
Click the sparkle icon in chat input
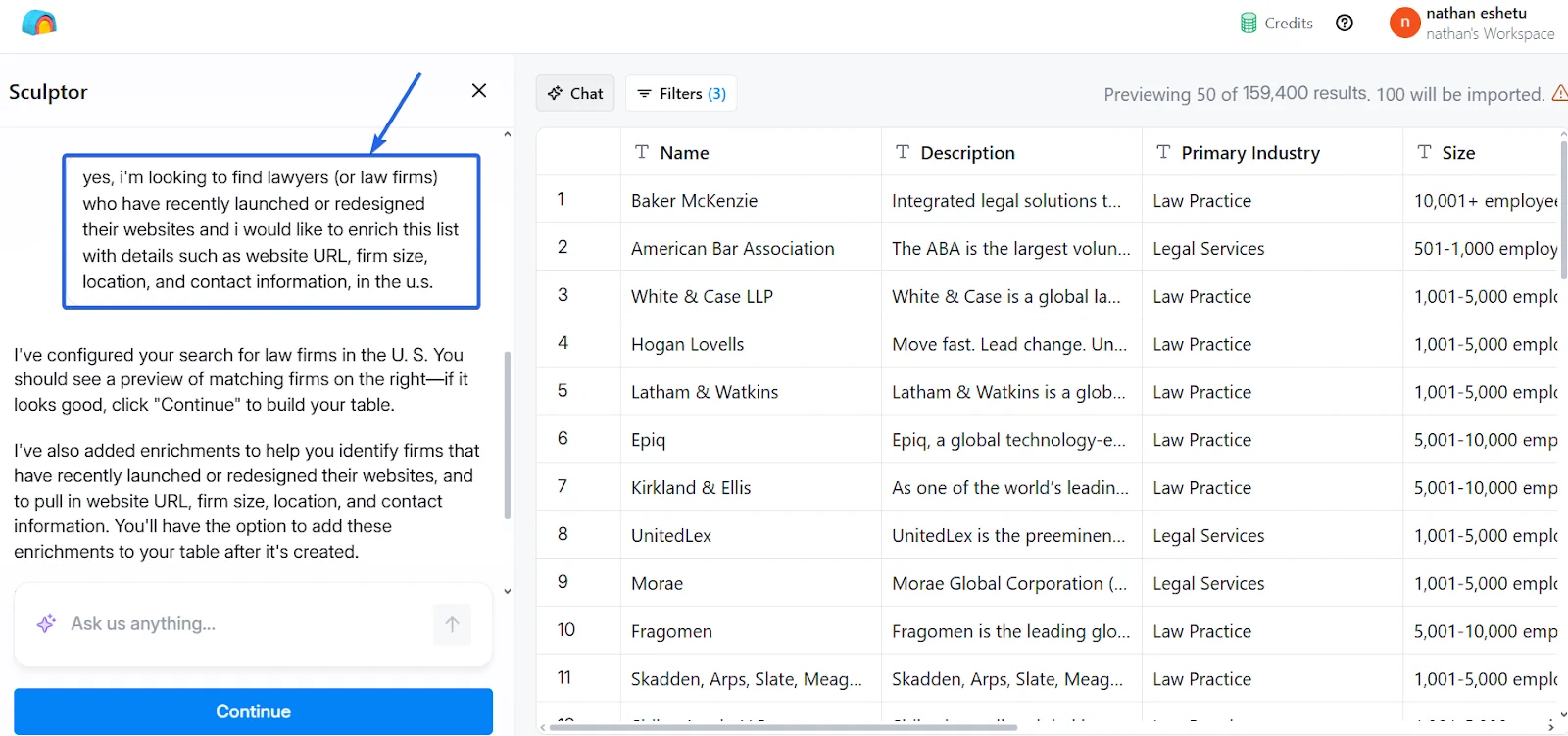[46, 624]
